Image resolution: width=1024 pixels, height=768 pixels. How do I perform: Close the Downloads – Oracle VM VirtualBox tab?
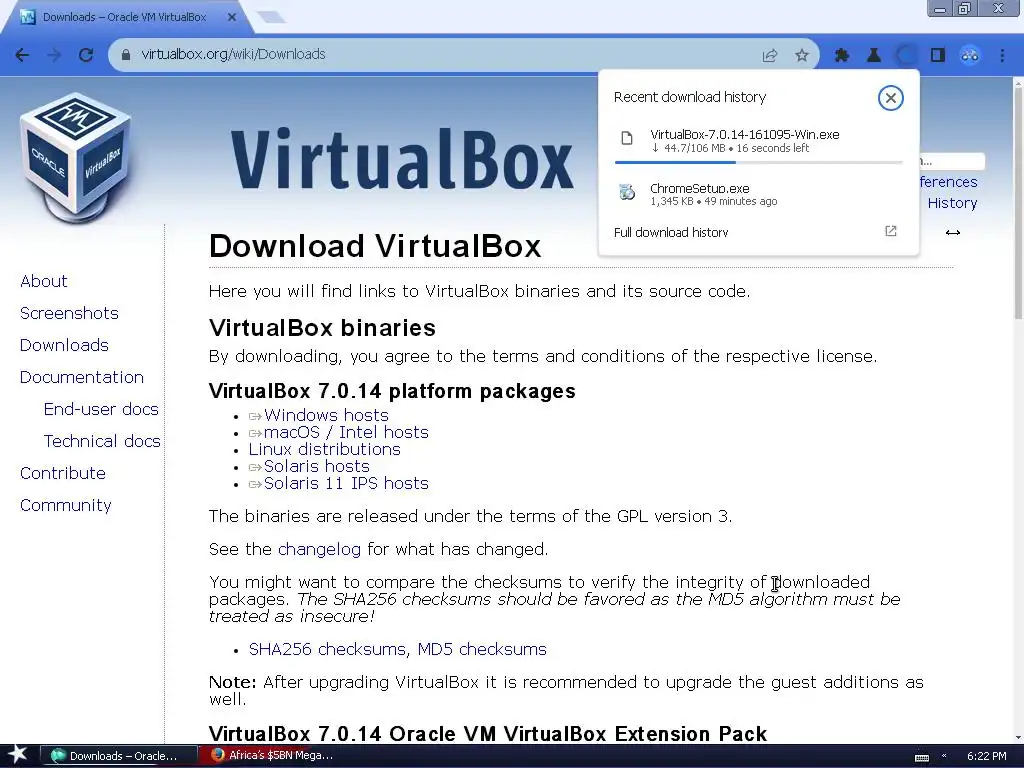pos(232,17)
